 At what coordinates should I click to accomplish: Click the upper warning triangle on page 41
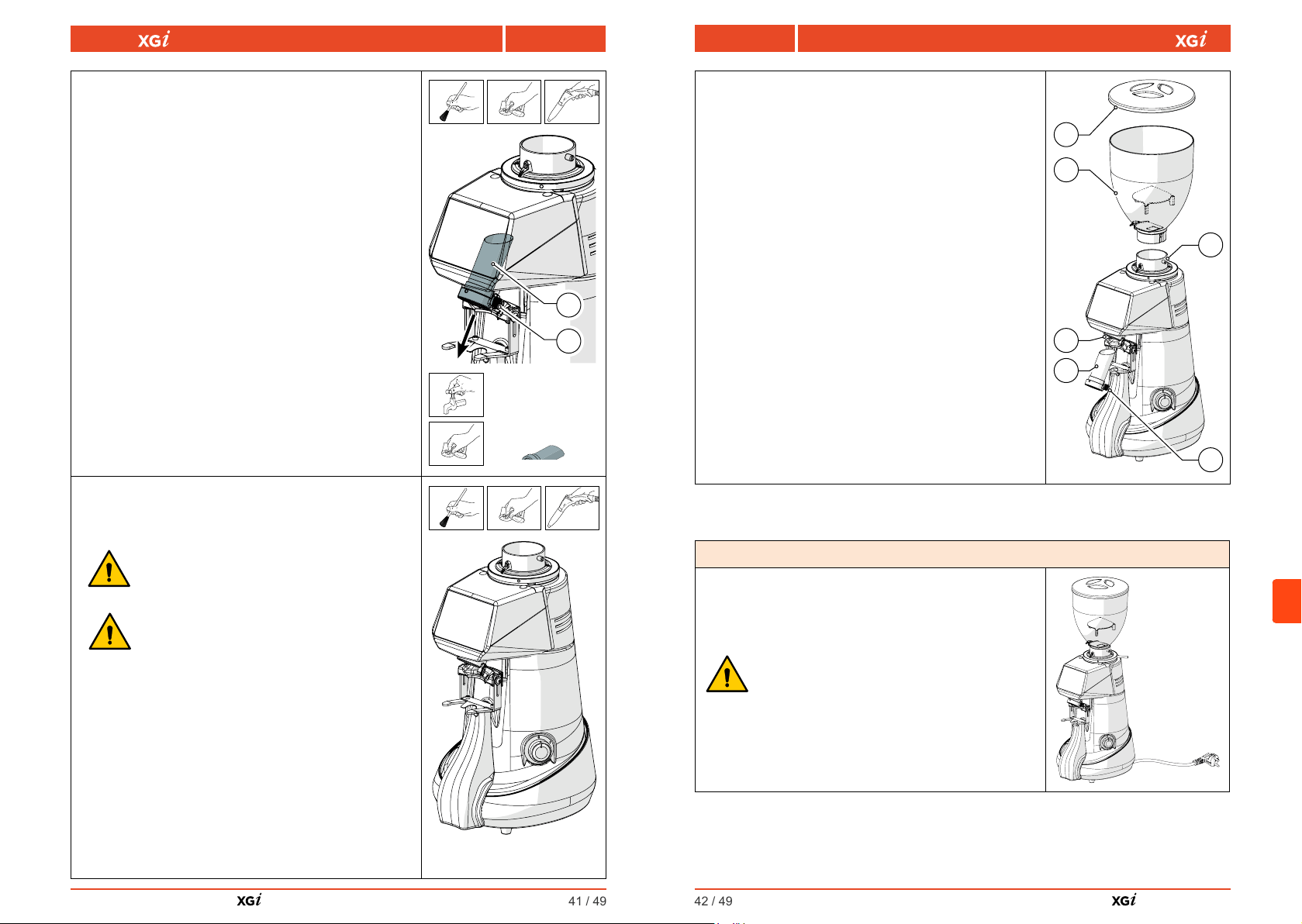pyautogui.click(x=109, y=569)
